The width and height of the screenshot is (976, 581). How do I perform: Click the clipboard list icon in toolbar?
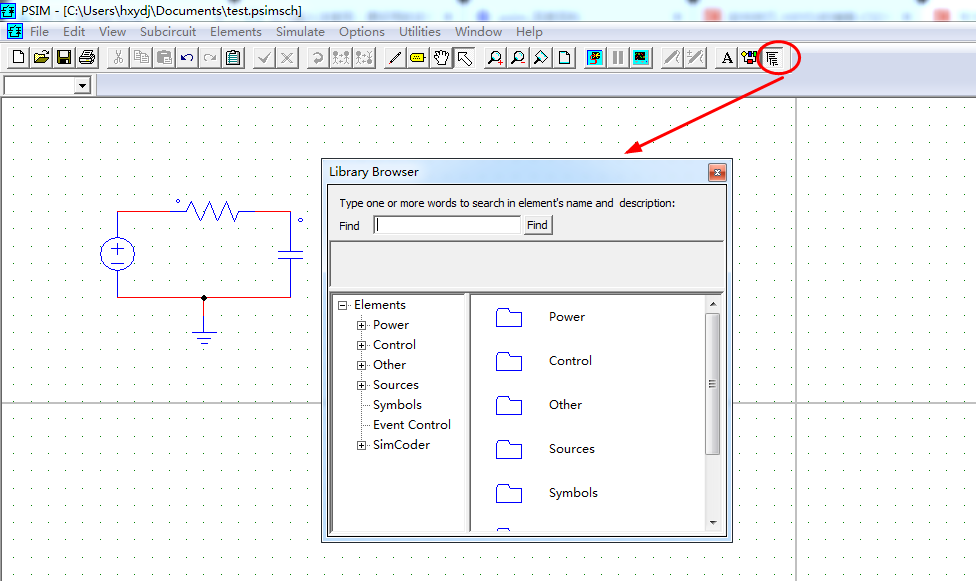tap(233, 58)
